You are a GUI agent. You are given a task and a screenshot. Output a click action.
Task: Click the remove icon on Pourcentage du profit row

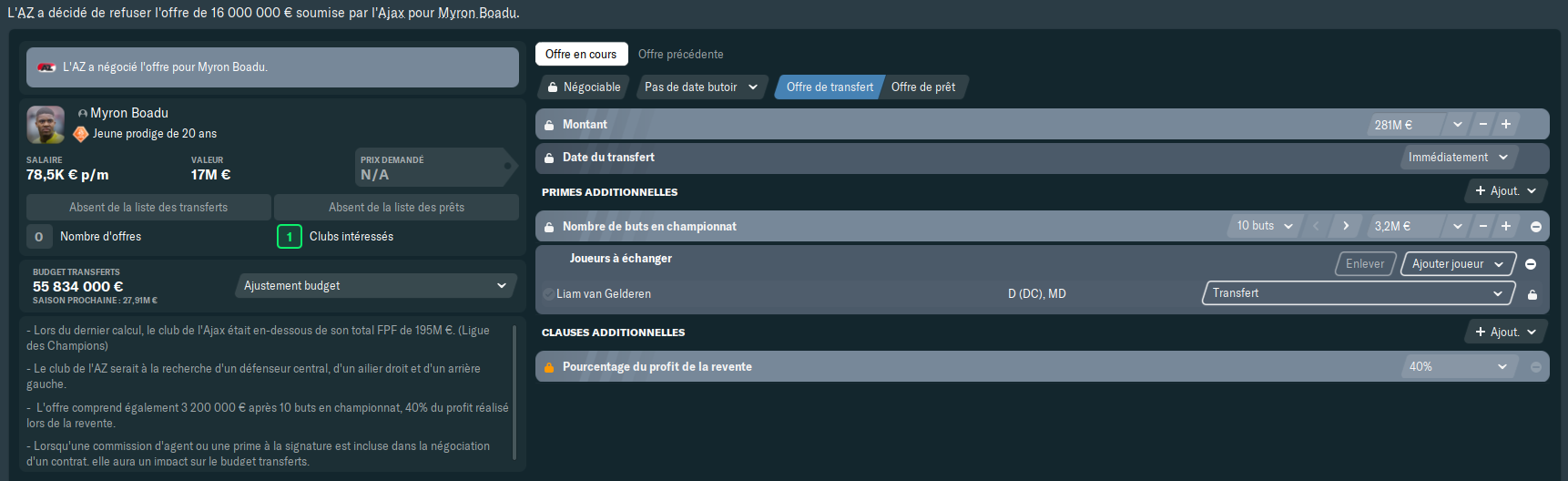tap(1536, 367)
